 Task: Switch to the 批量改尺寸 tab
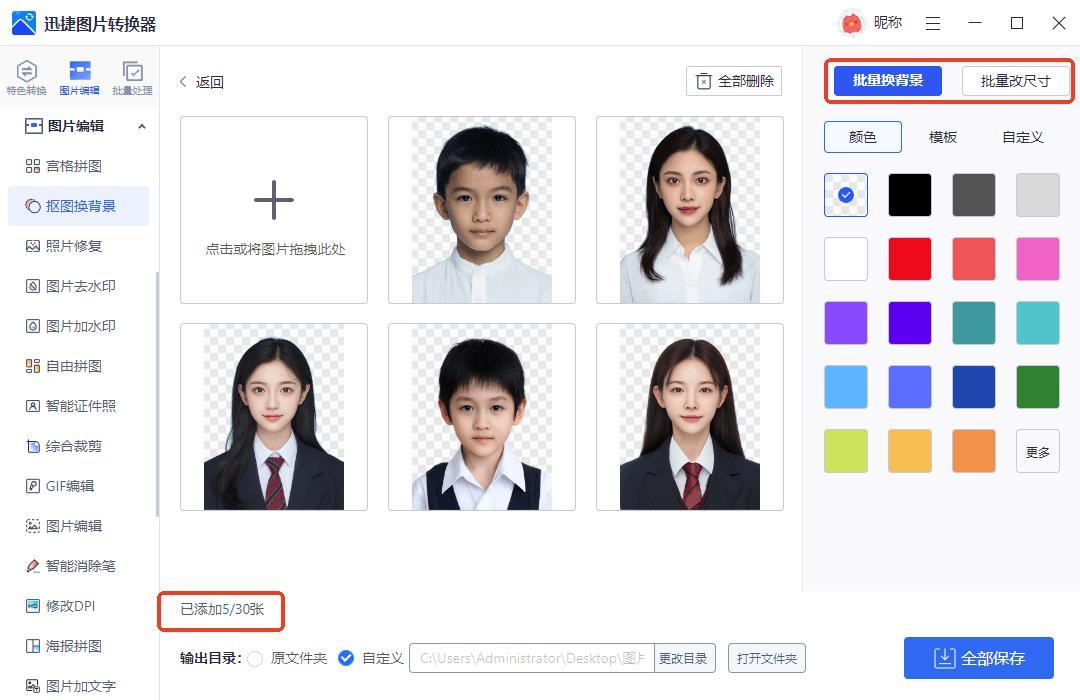(x=1015, y=81)
